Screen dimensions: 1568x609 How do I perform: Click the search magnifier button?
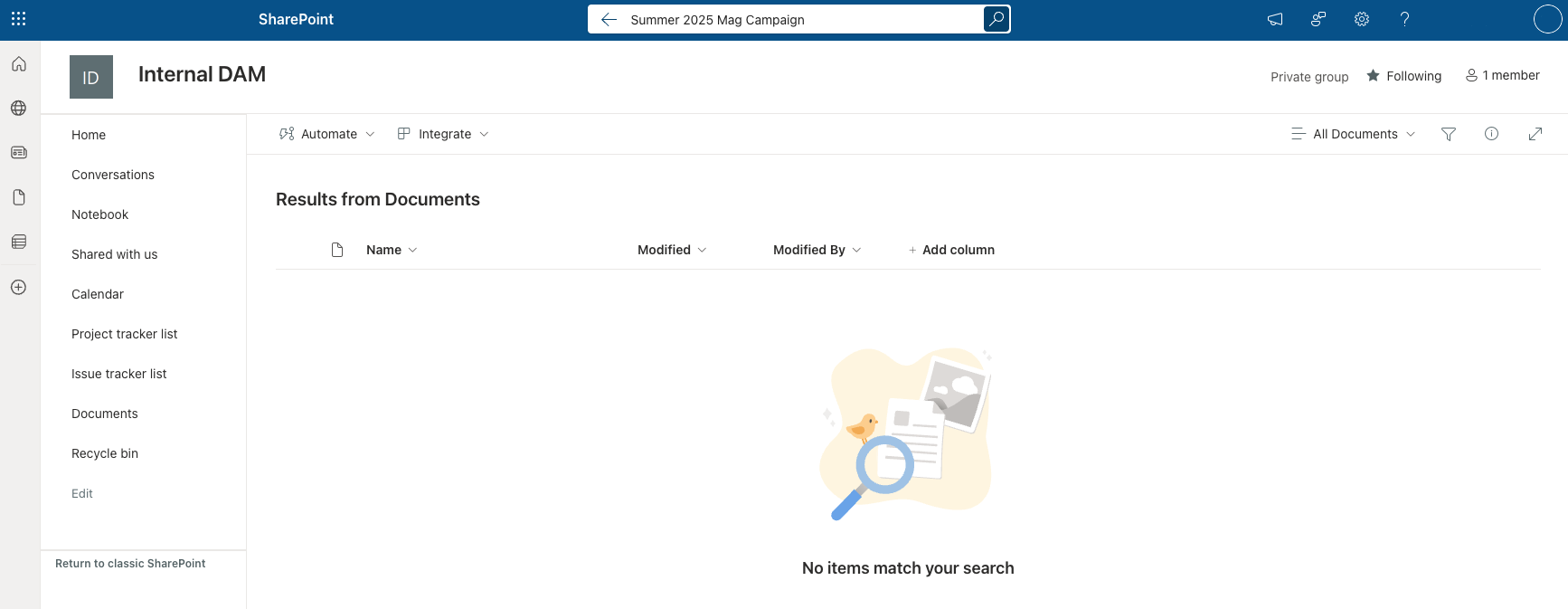(x=996, y=19)
